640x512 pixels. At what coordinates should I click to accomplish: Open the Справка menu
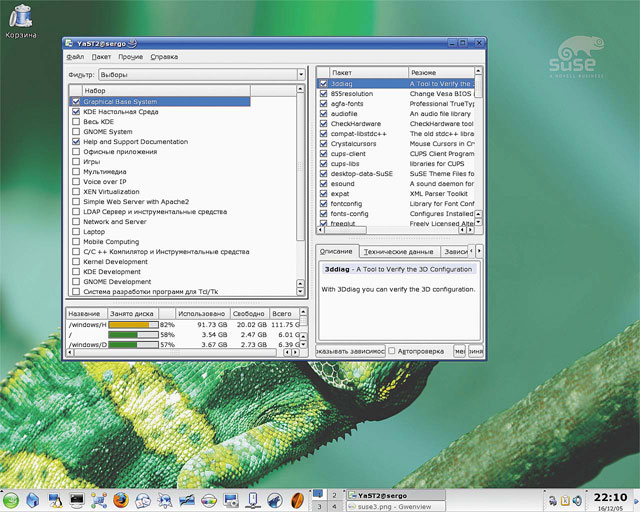click(164, 57)
